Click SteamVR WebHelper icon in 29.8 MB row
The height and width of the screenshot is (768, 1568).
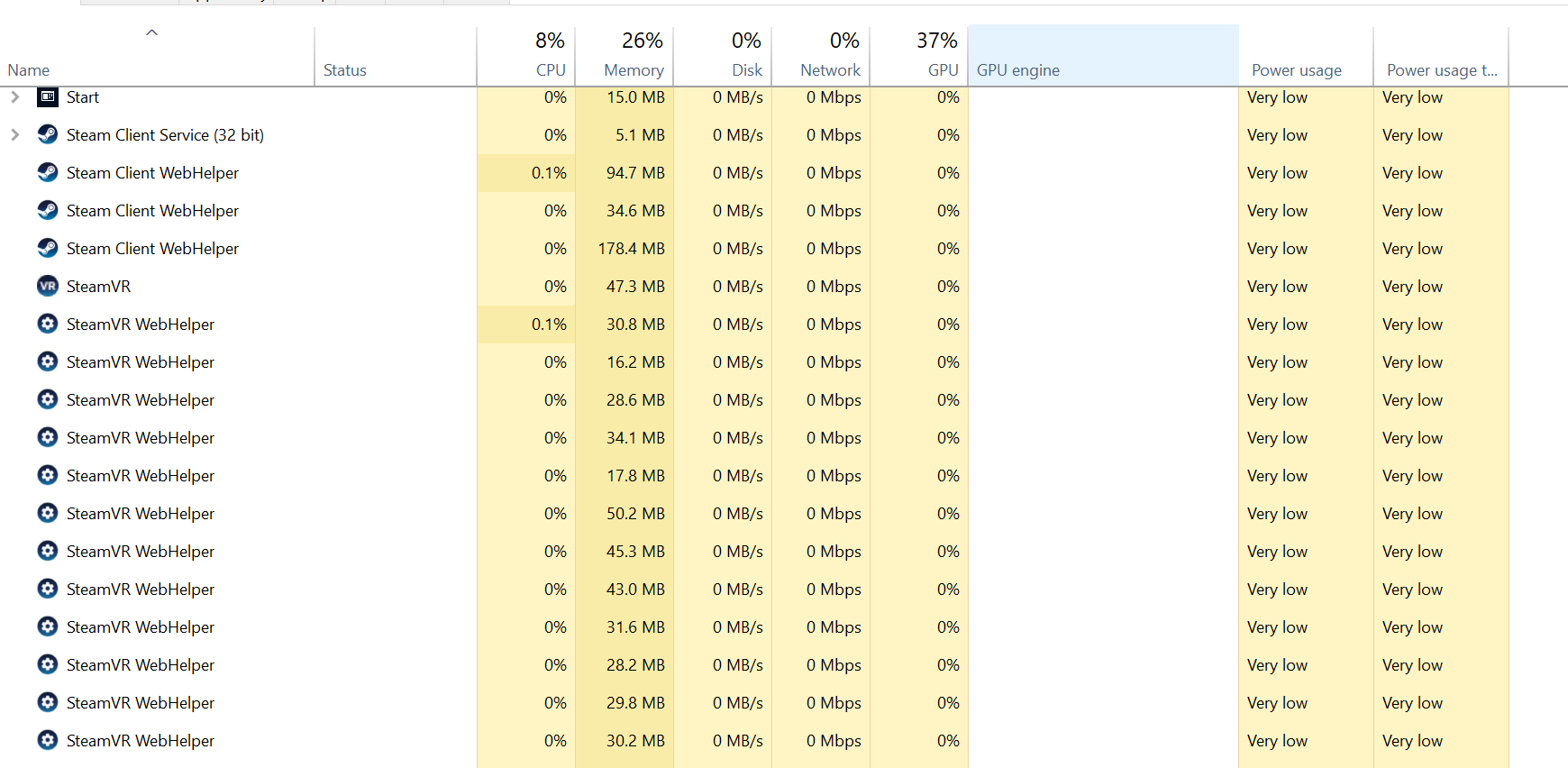48,702
